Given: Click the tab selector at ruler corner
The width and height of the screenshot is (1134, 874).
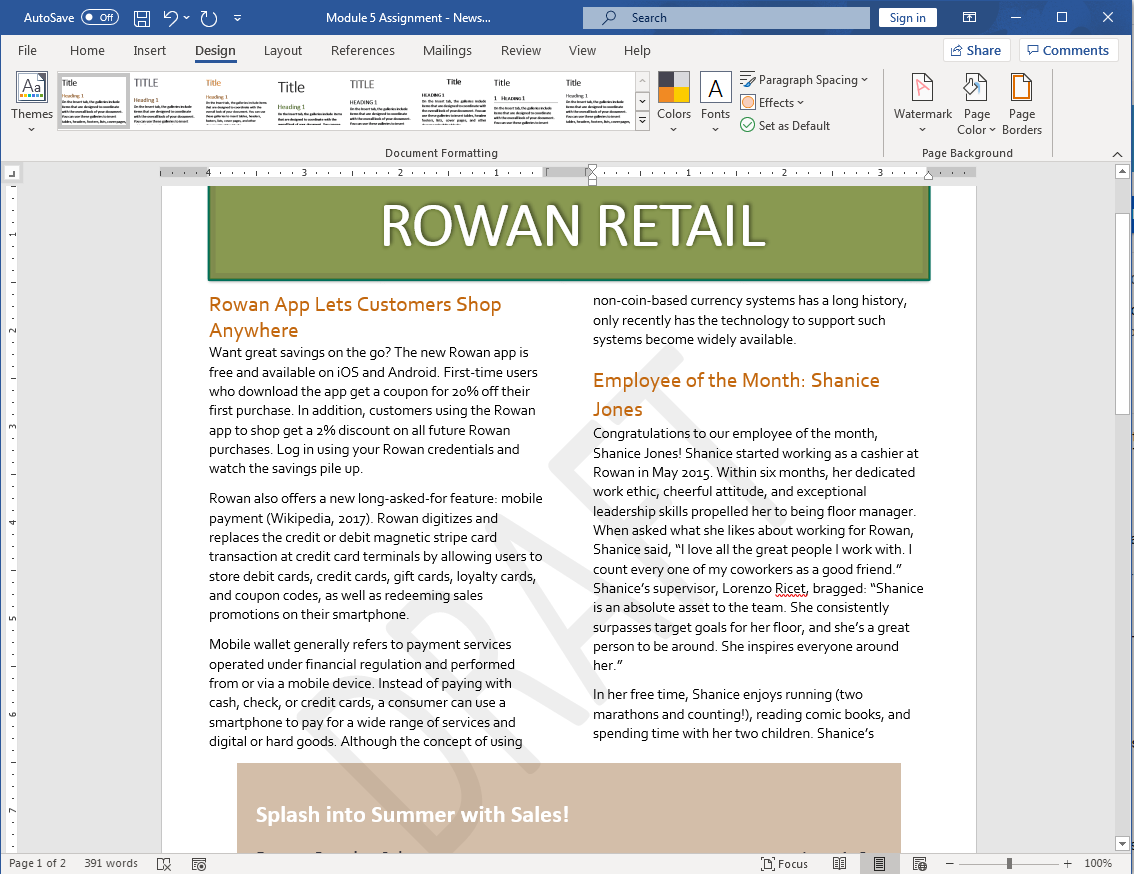Looking at the screenshot, I should [x=12, y=174].
